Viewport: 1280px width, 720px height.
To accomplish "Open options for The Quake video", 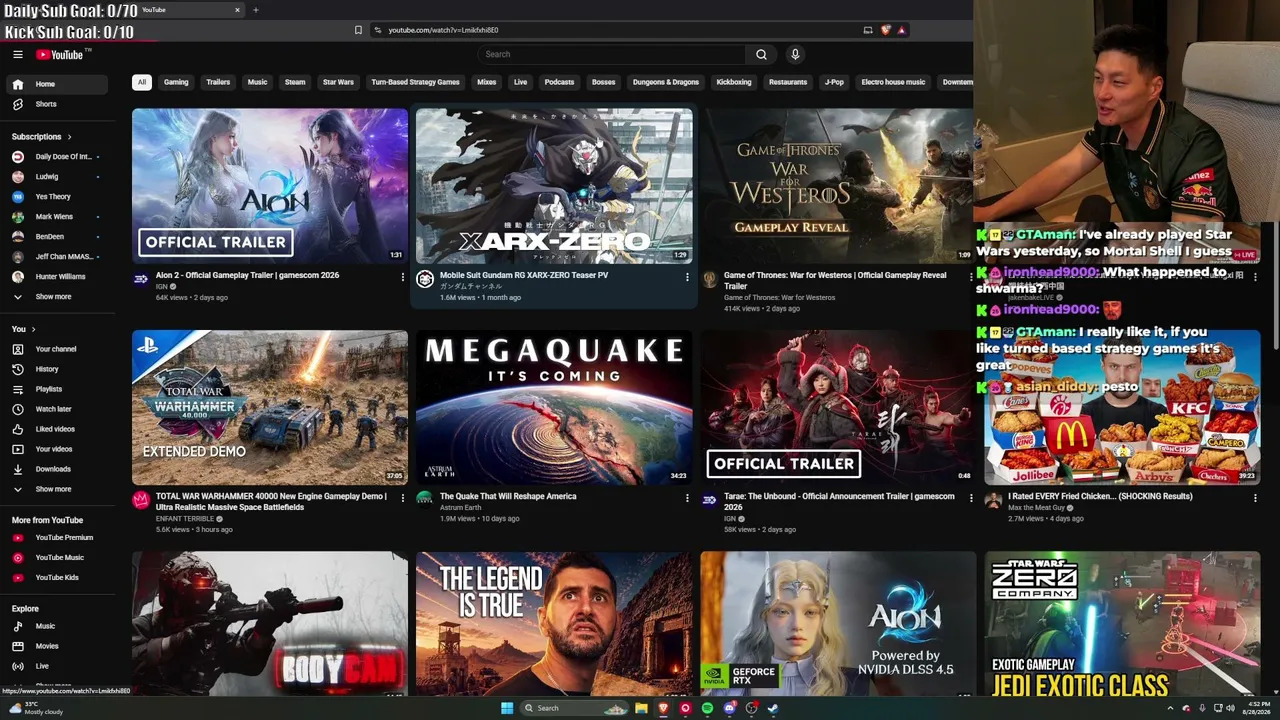I will 687,498.
